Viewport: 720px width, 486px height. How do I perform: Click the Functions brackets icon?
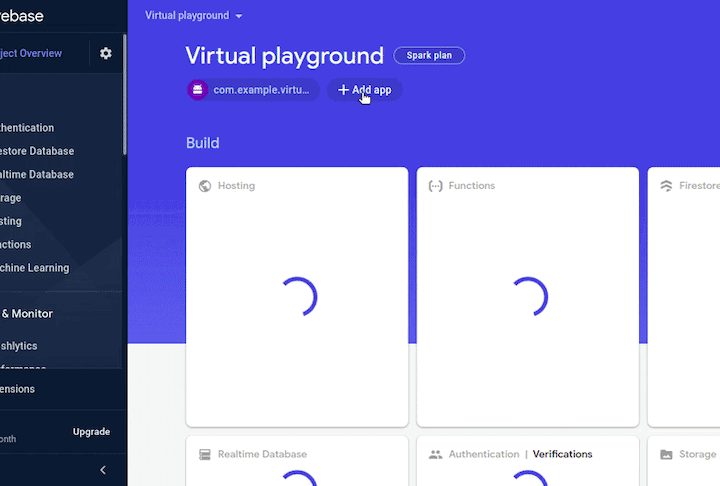[x=435, y=186]
